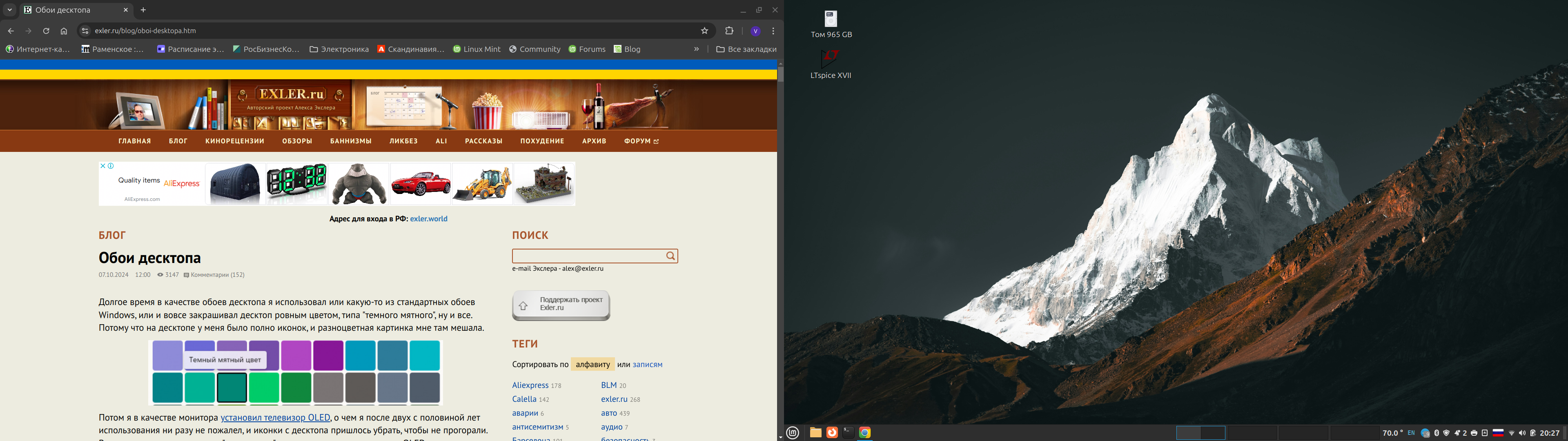Go to ОБЗОРЫ menu section

297,141
